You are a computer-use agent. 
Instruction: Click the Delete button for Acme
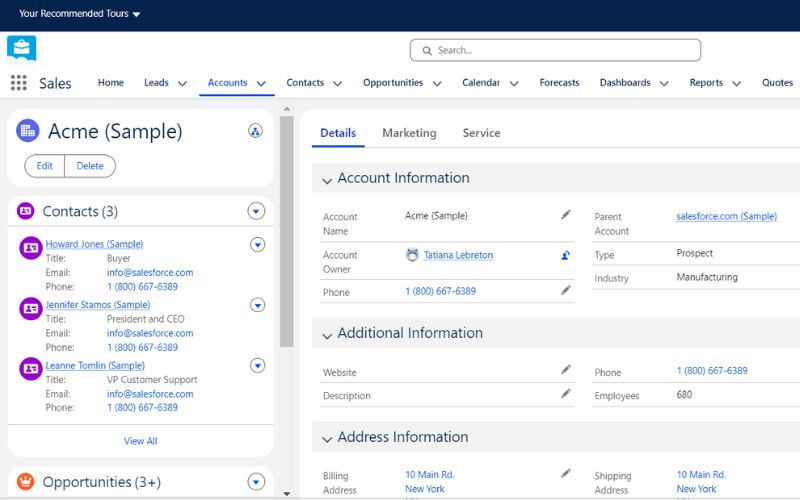point(90,166)
